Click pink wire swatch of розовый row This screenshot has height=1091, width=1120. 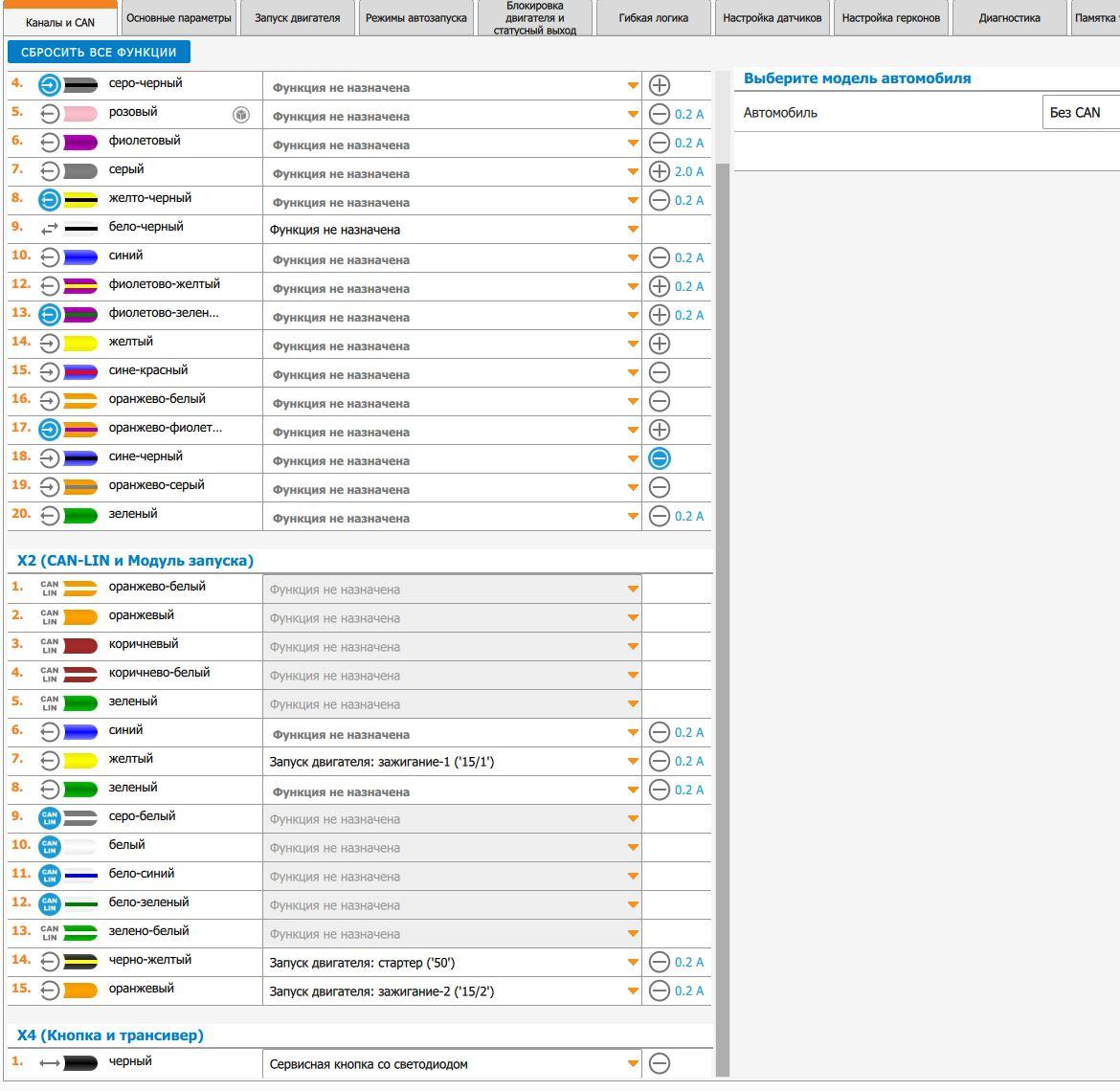[80, 114]
